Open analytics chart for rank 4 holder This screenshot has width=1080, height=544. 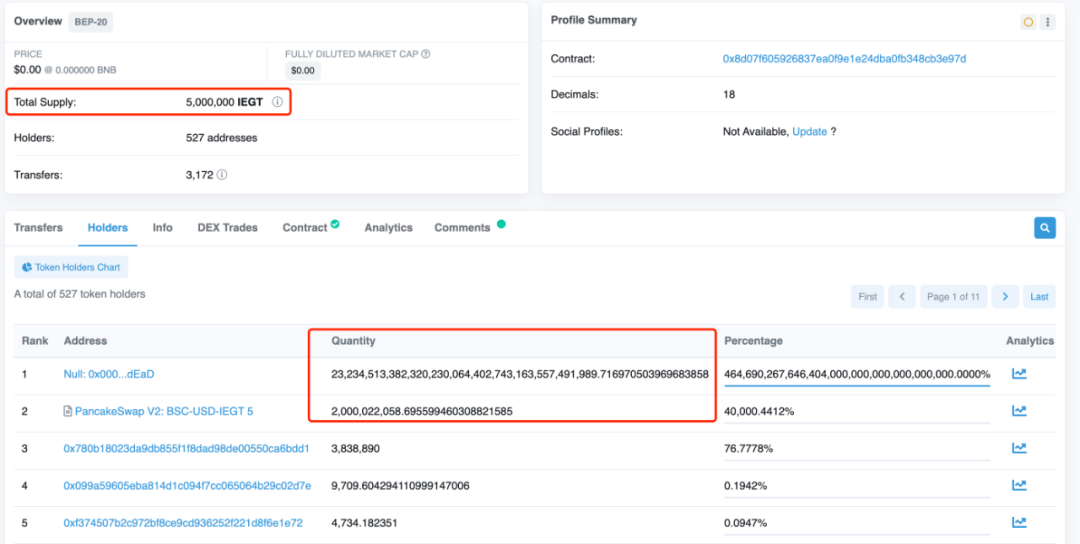point(1019,485)
